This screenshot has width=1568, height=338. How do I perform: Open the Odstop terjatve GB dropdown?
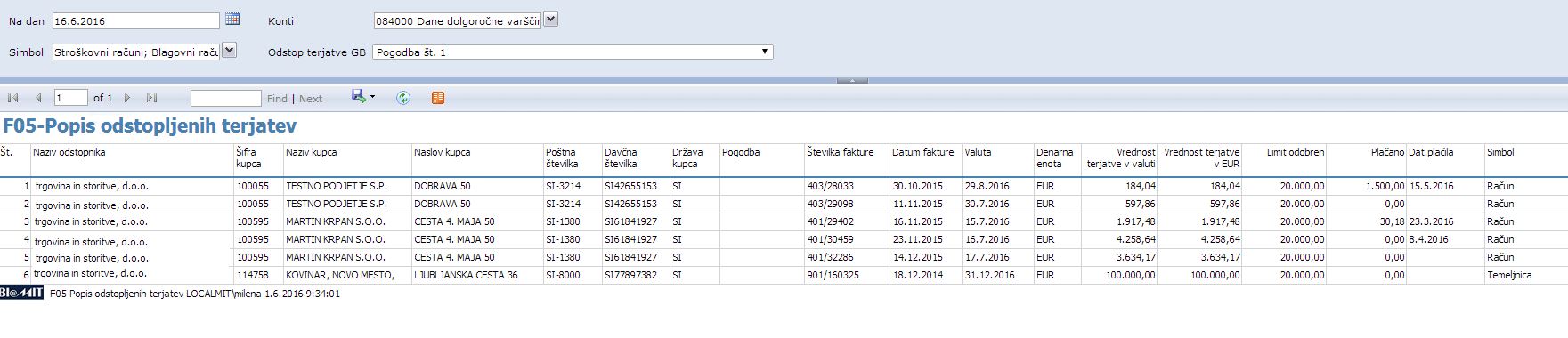pyautogui.click(x=573, y=52)
